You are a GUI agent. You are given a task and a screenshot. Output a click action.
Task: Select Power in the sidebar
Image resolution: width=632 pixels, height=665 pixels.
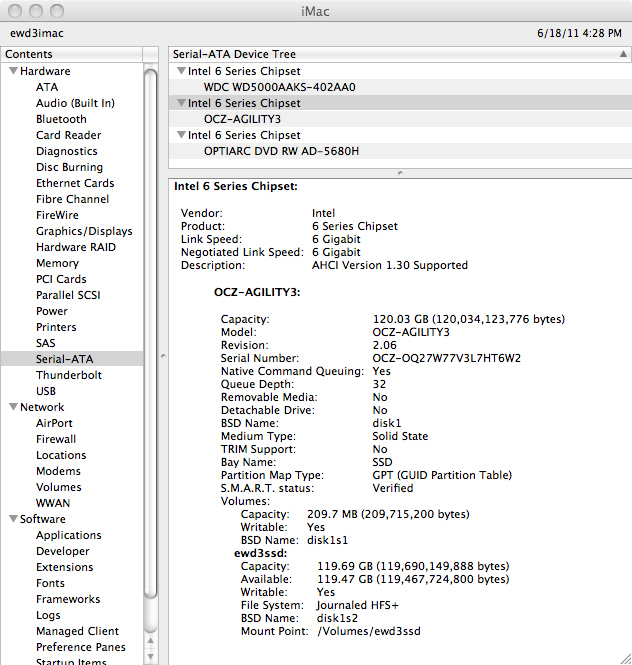[52, 311]
